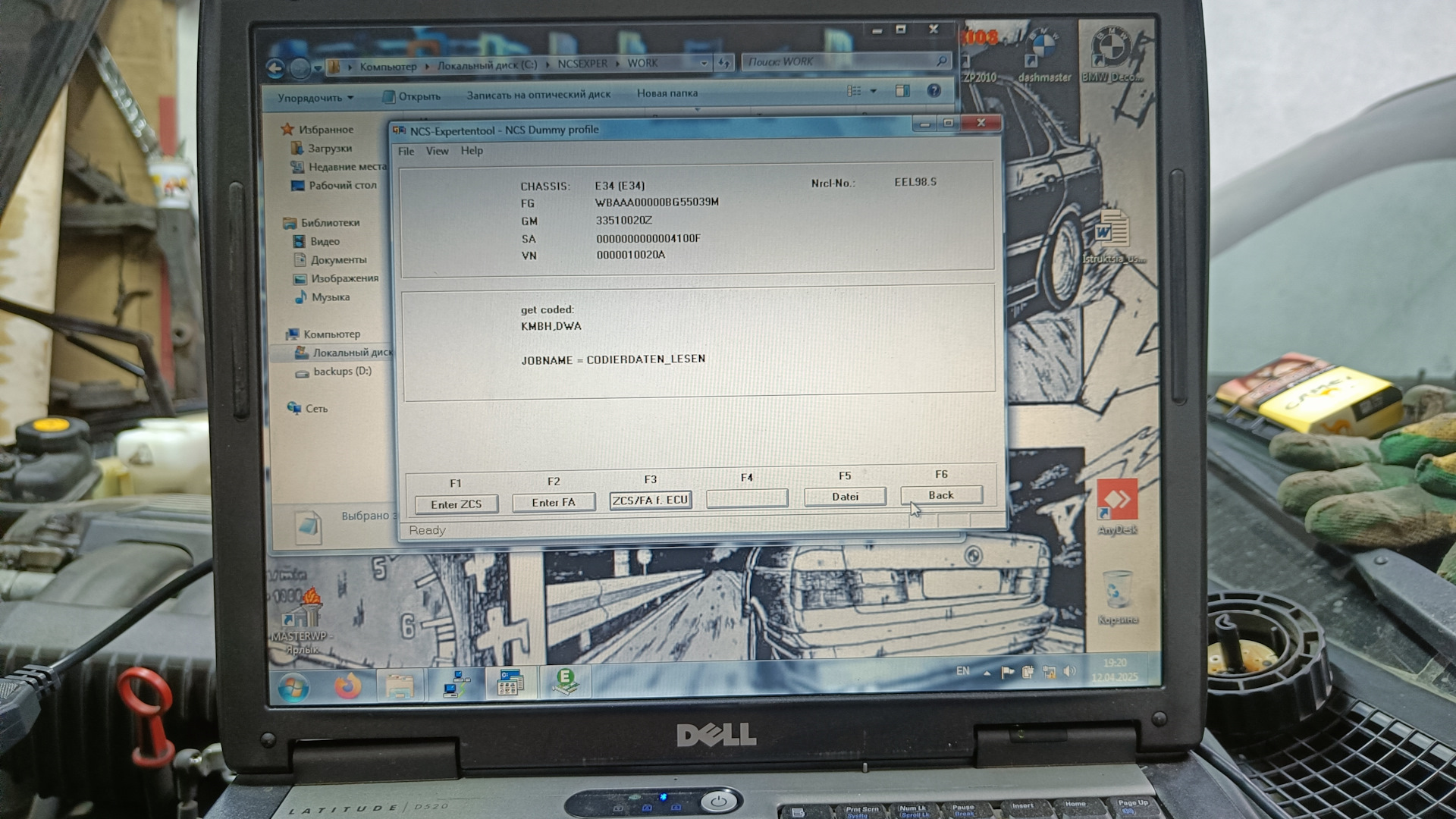Screen dimensions: 1456x819
Task: Click Компьютер in the address breadcrumb
Action: click(388, 67)
